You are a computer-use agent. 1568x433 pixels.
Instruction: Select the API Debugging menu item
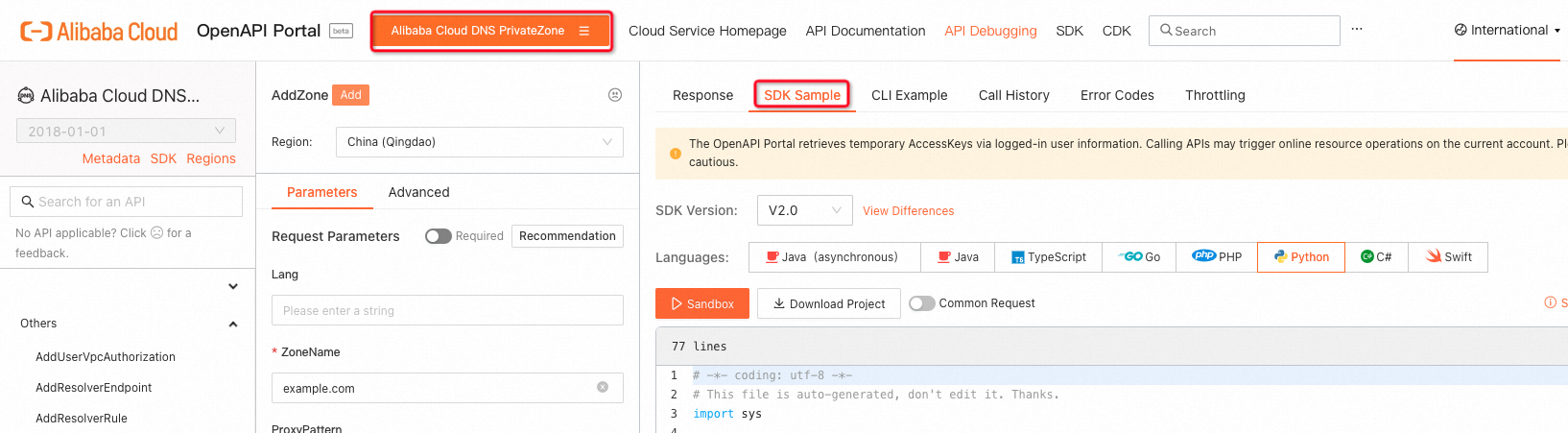(x=990, y=31)
